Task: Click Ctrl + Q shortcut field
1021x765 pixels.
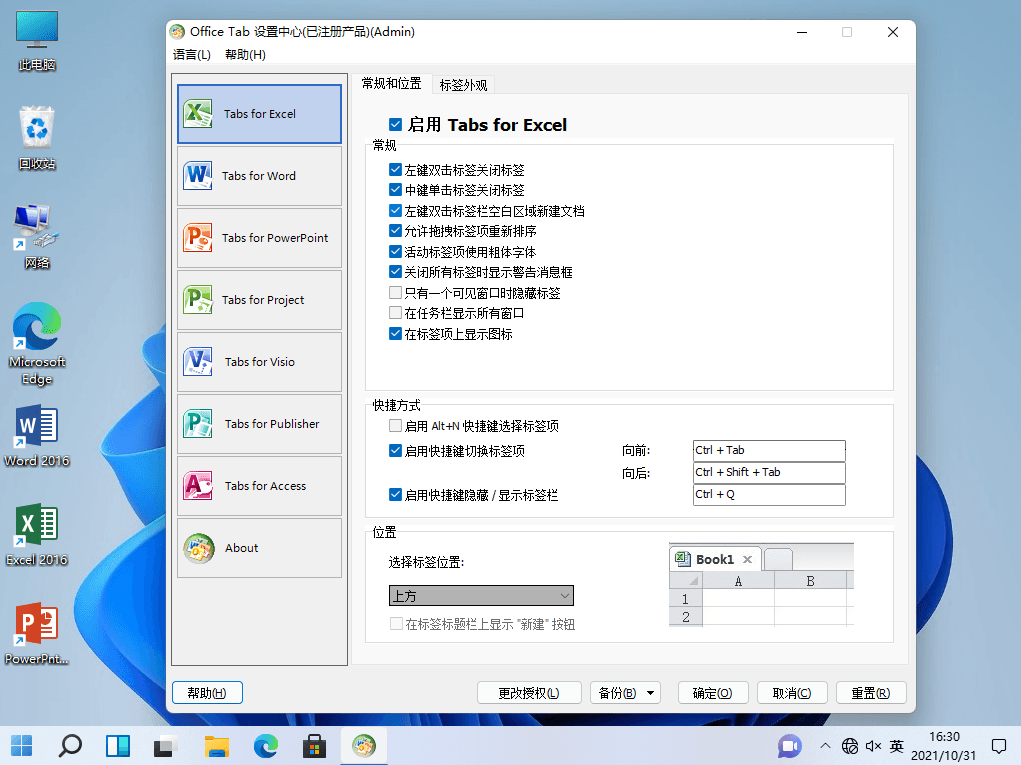Action: 769,495
